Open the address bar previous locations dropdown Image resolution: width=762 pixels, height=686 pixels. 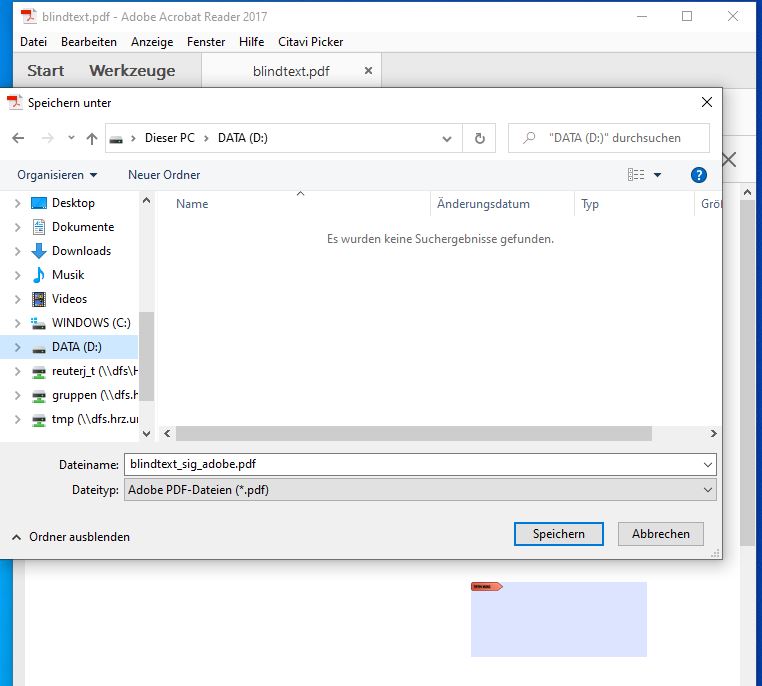coord(447,139)
